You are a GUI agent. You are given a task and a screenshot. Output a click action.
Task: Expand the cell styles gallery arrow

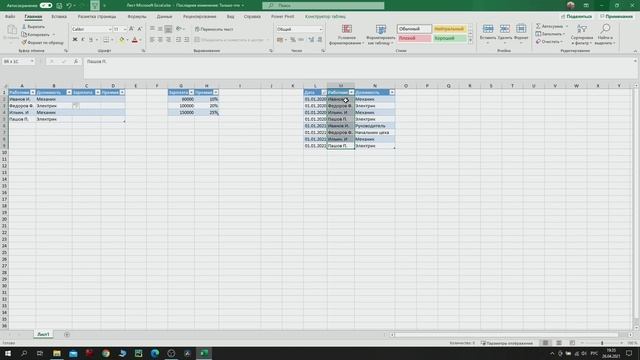[470, 40]
